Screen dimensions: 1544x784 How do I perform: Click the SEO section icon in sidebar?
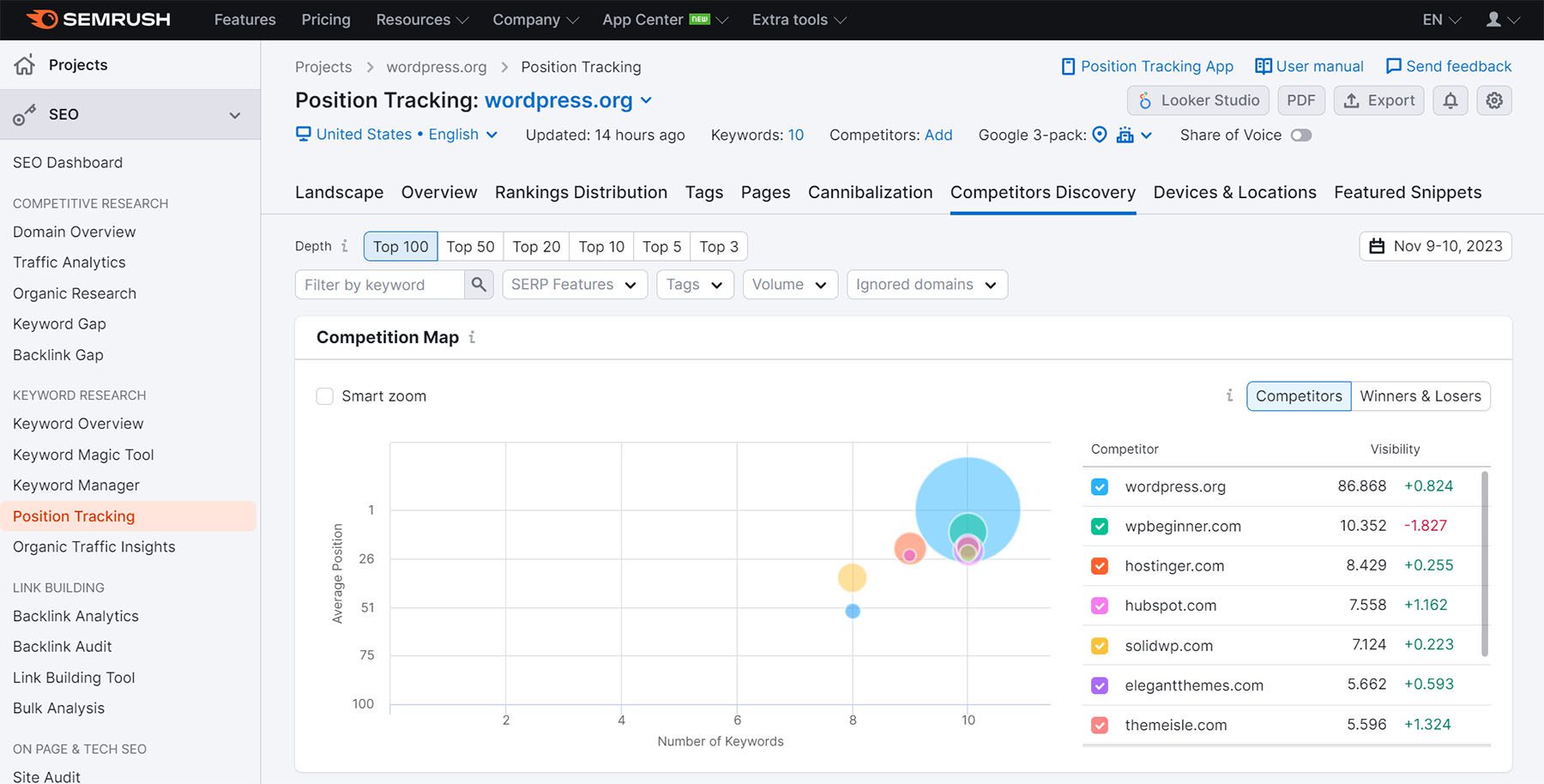click(24, 114)
